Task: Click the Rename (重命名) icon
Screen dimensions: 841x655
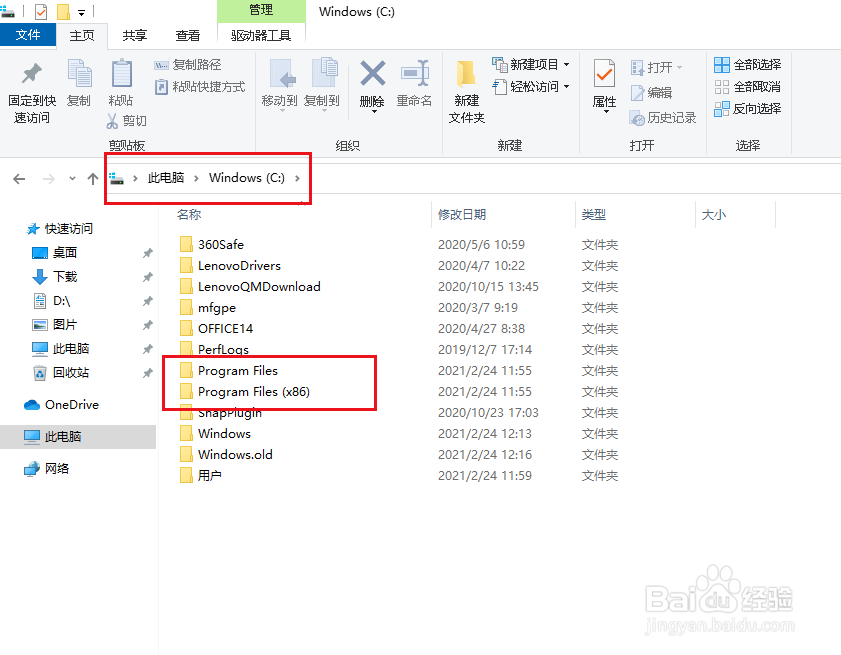Action: coord(415,73)
